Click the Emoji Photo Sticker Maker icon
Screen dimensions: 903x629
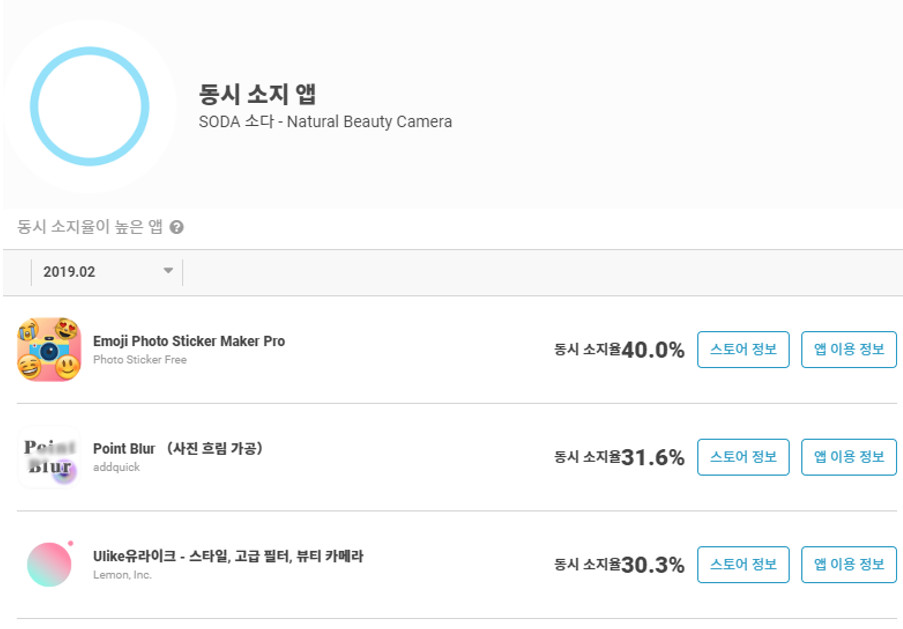[x=49, y=349]
